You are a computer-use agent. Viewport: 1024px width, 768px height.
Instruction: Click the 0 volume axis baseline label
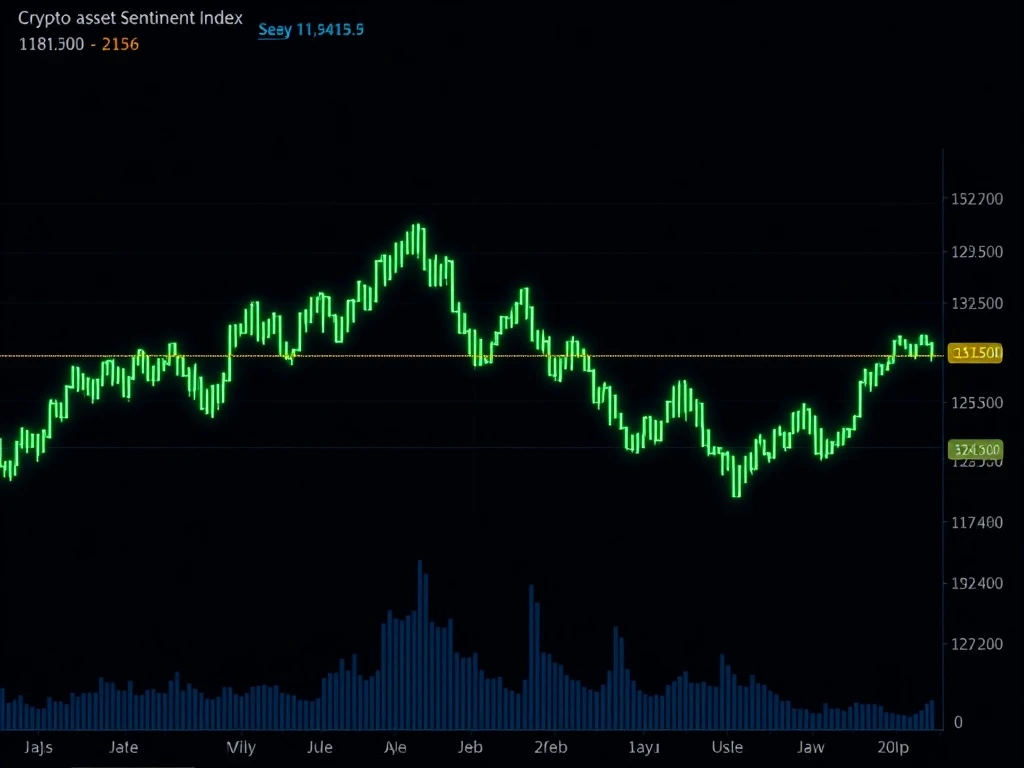[x=958, y=722]
